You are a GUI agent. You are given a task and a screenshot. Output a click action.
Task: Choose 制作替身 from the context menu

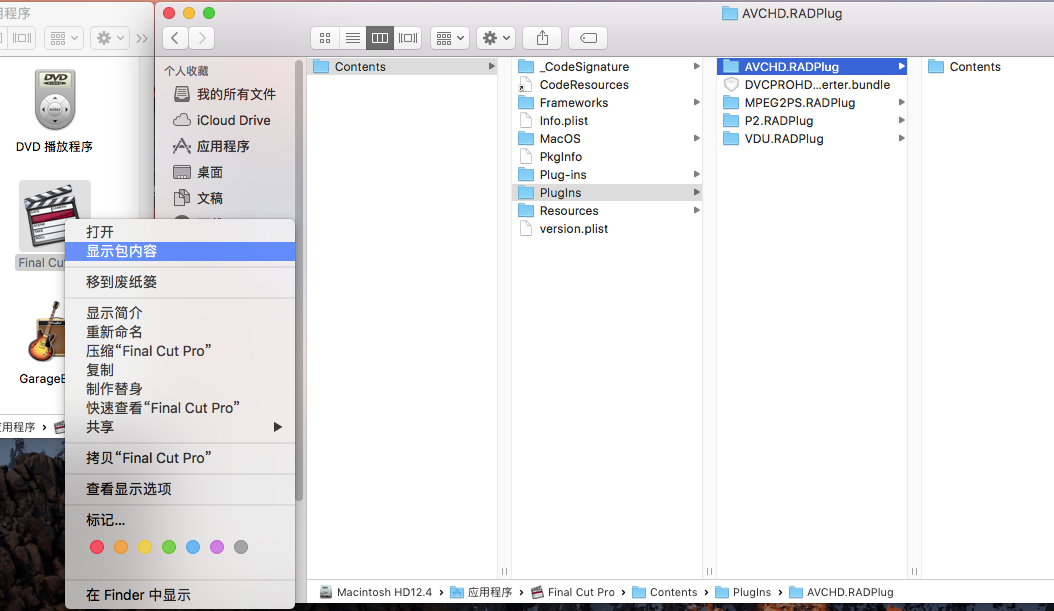click(x=180, y=389)
